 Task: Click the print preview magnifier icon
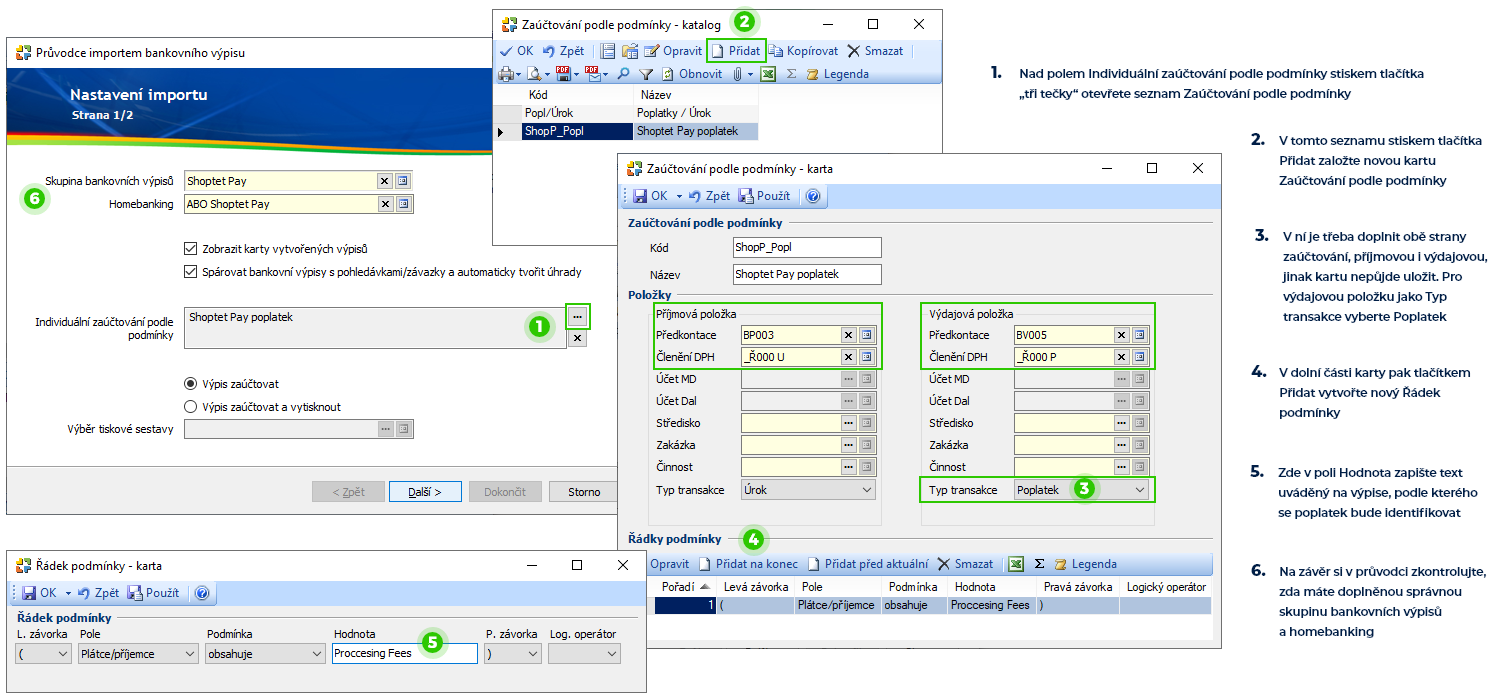tap(534, 74)
